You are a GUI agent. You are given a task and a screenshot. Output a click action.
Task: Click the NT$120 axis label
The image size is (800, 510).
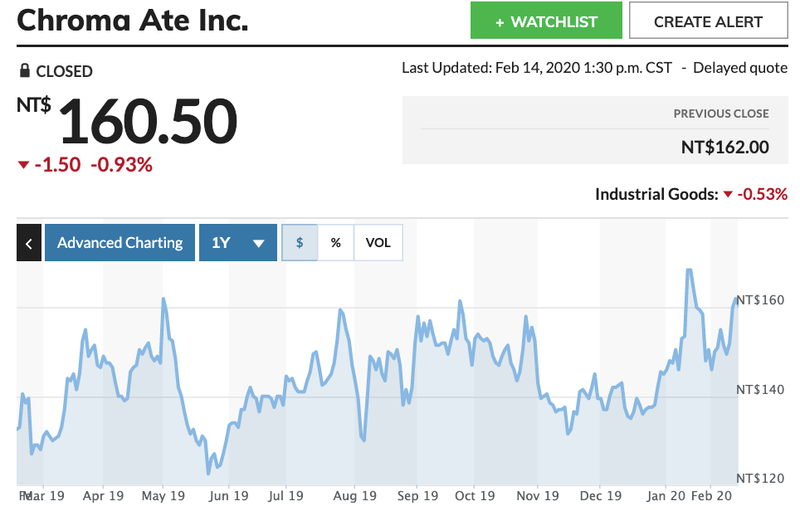[x=760, y=478]
